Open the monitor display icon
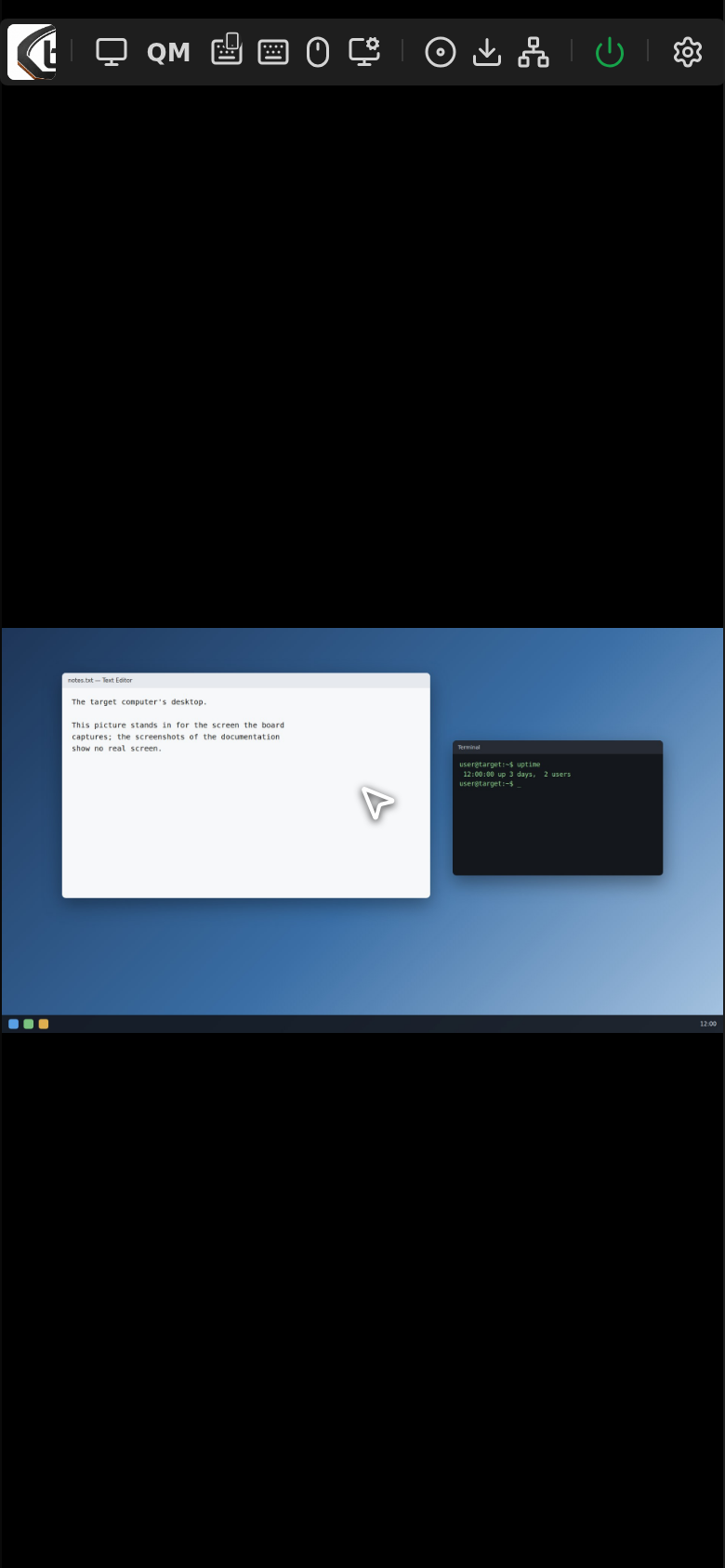 click(112, 52)
